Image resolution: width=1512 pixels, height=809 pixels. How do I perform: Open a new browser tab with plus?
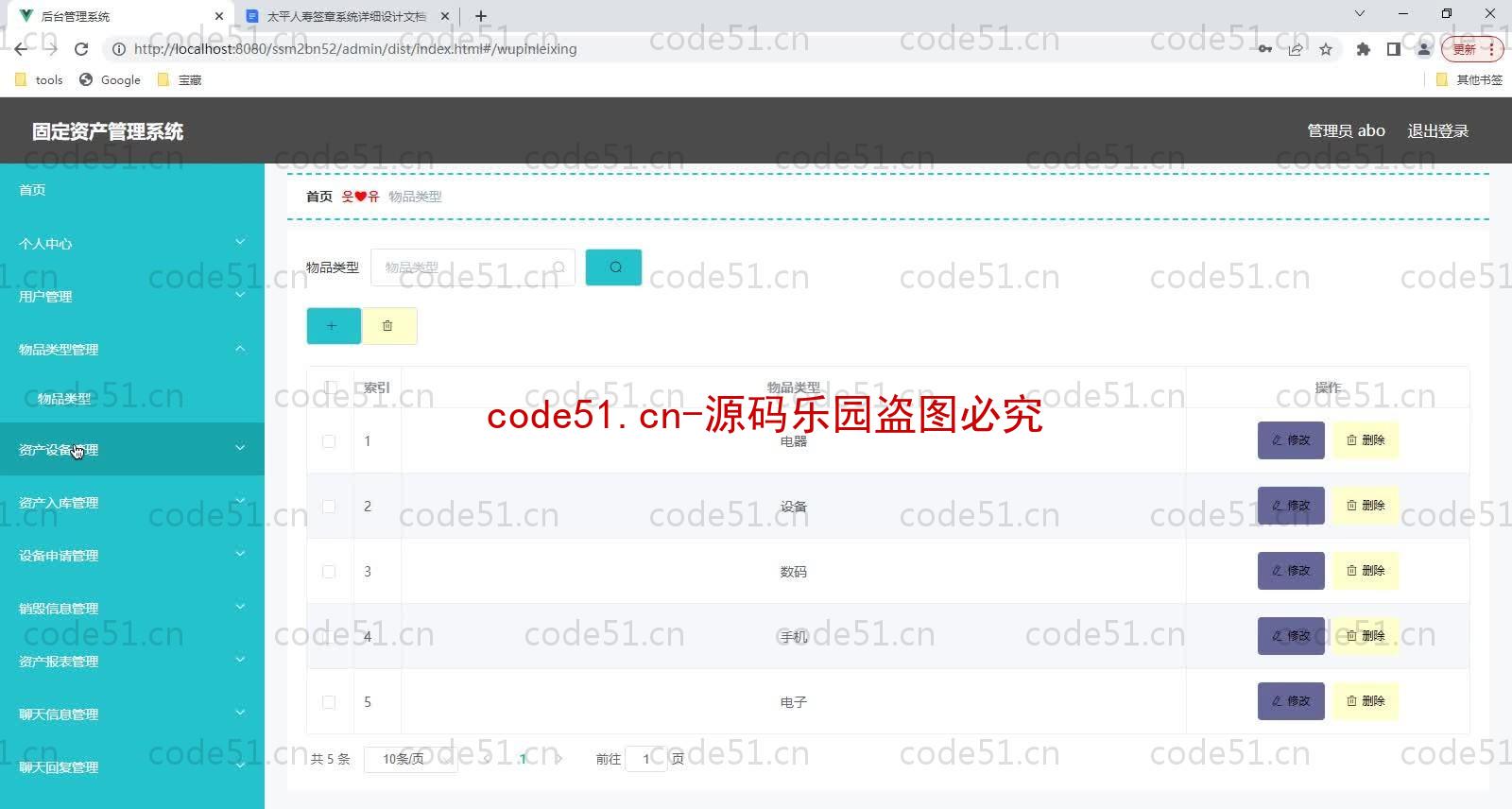click(481, 16)
